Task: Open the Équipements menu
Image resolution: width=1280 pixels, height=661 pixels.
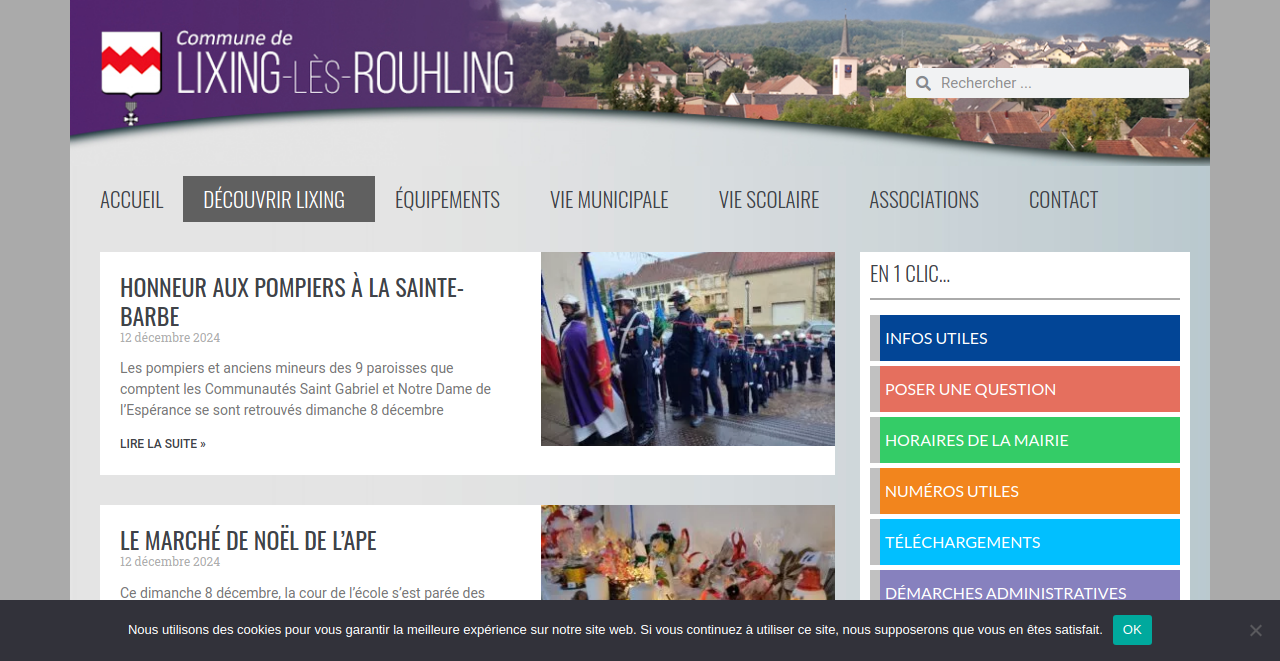Action: (x=447, y=199)
